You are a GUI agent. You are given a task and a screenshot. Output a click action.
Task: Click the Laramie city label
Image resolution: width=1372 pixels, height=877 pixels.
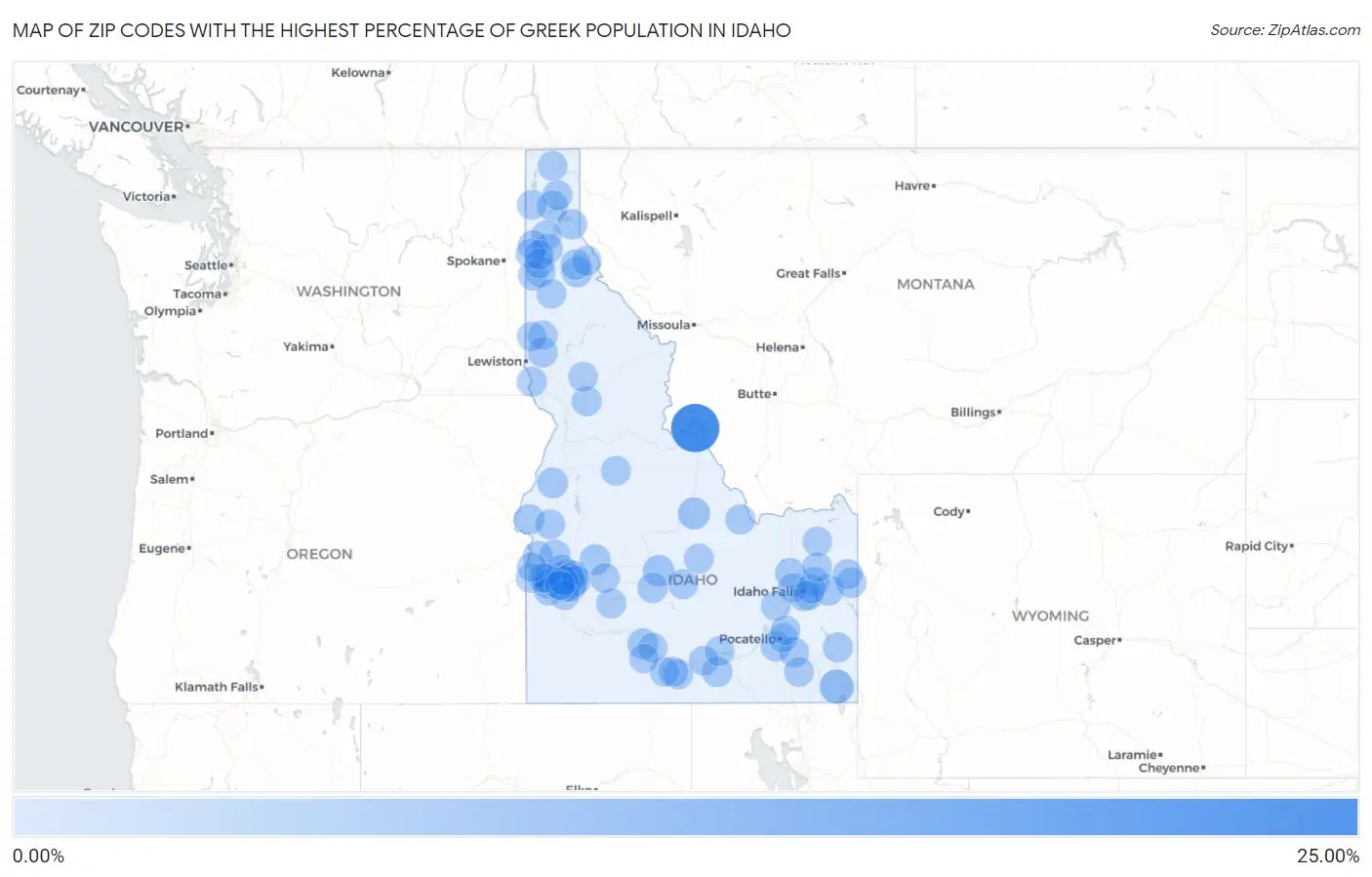[1132, 755]
